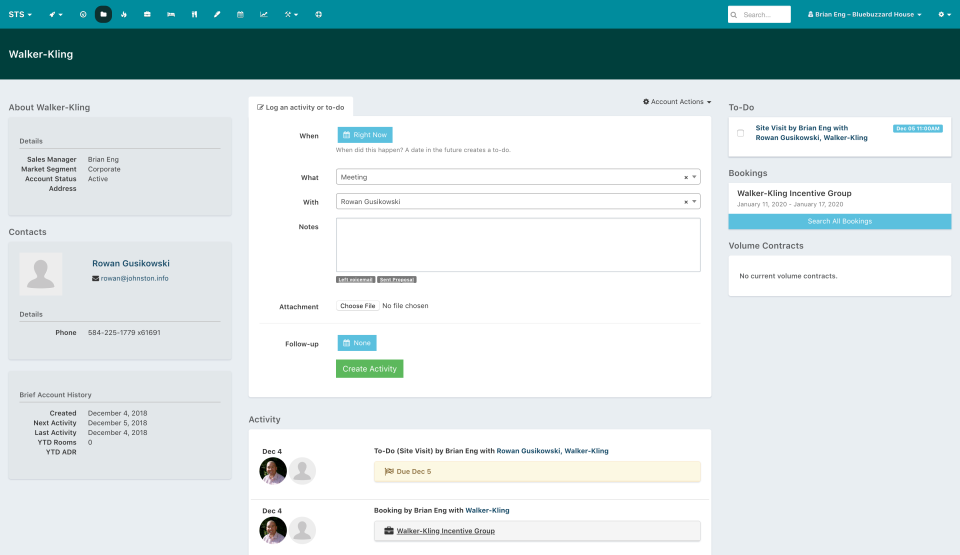Image resolution: width=960 pixels, height=555 pixels.
Task: Click 'No current volume contracts.' text
Action: [788, 276]
